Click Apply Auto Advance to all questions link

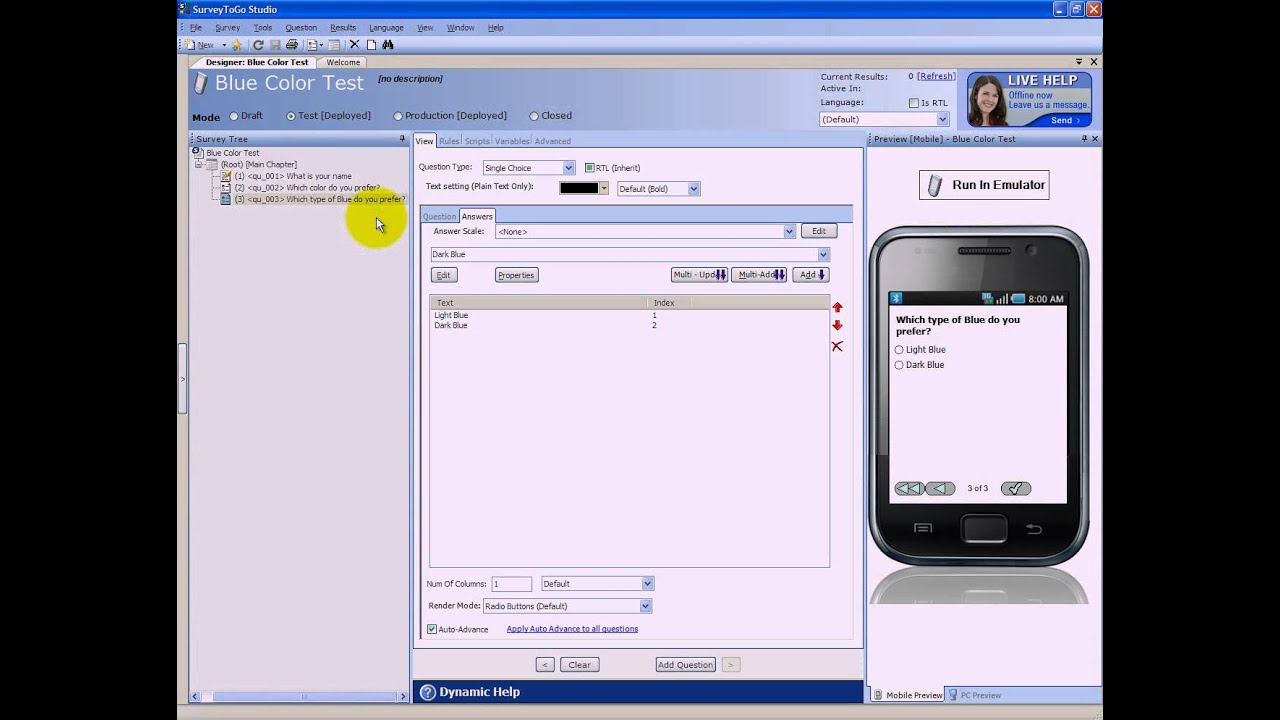[x=572, y=629]
